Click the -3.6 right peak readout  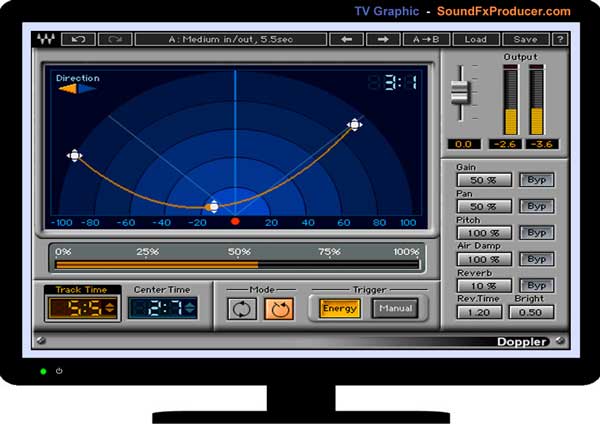[542, 144]
